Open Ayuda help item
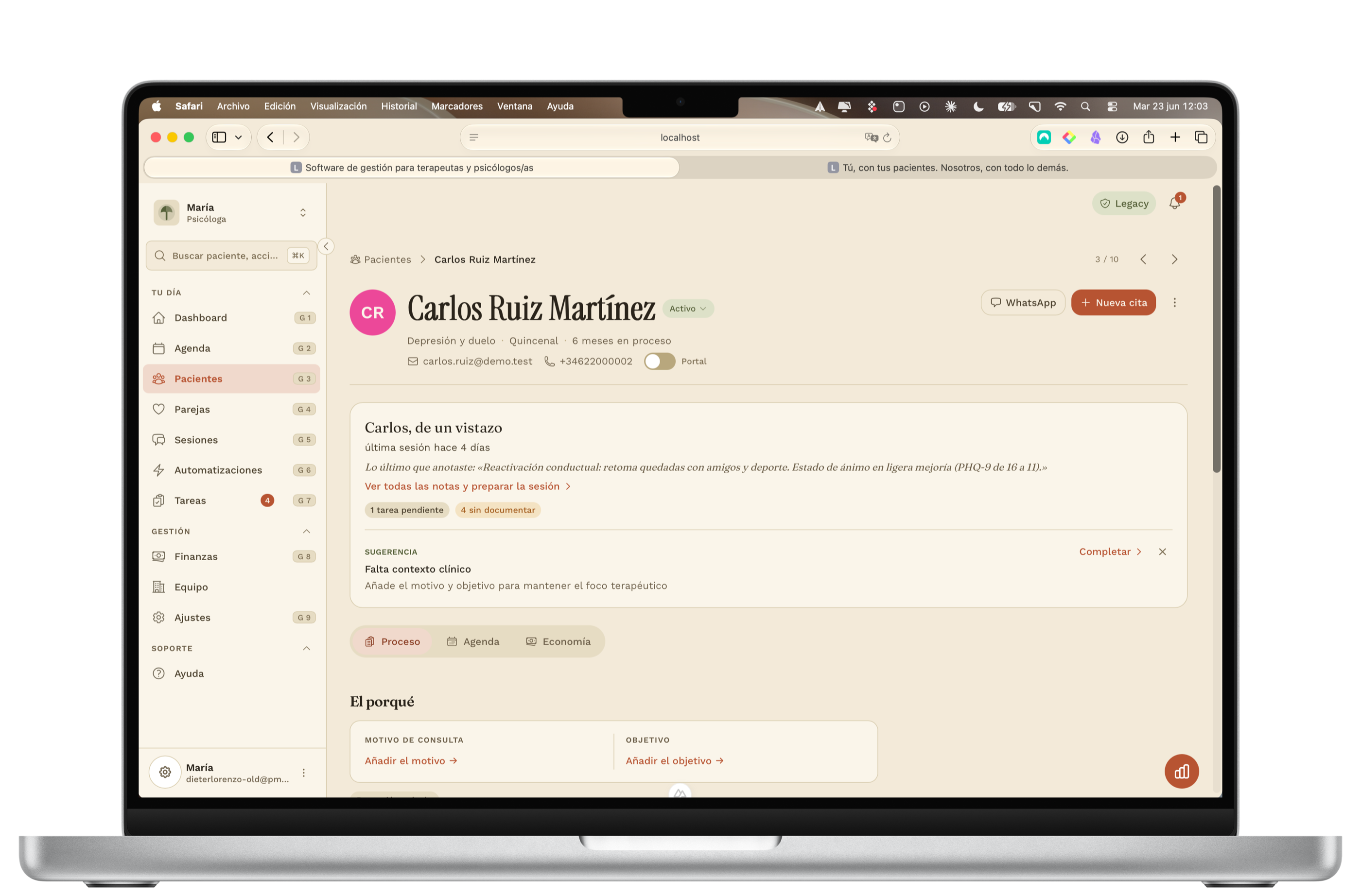This screenshot has width=1361, height=896. point(231,673)
